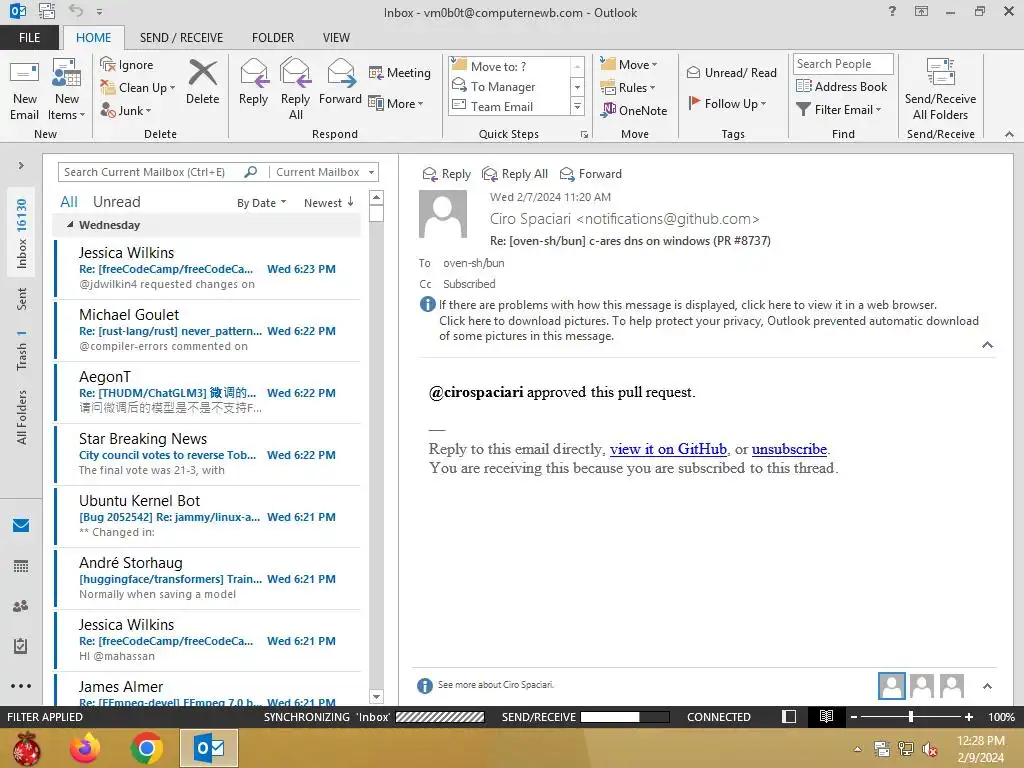Open André Storhaug's email

tap(208, 579)
